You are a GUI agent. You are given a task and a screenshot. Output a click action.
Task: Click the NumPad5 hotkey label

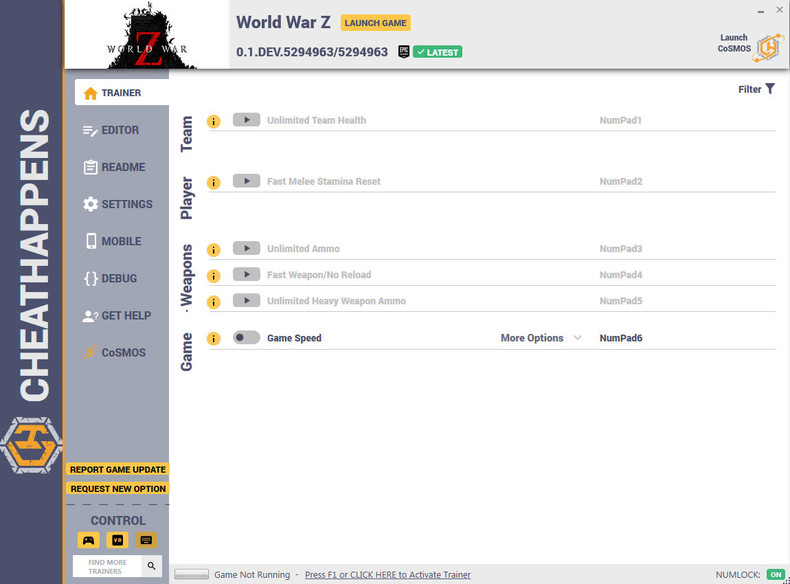621,301
